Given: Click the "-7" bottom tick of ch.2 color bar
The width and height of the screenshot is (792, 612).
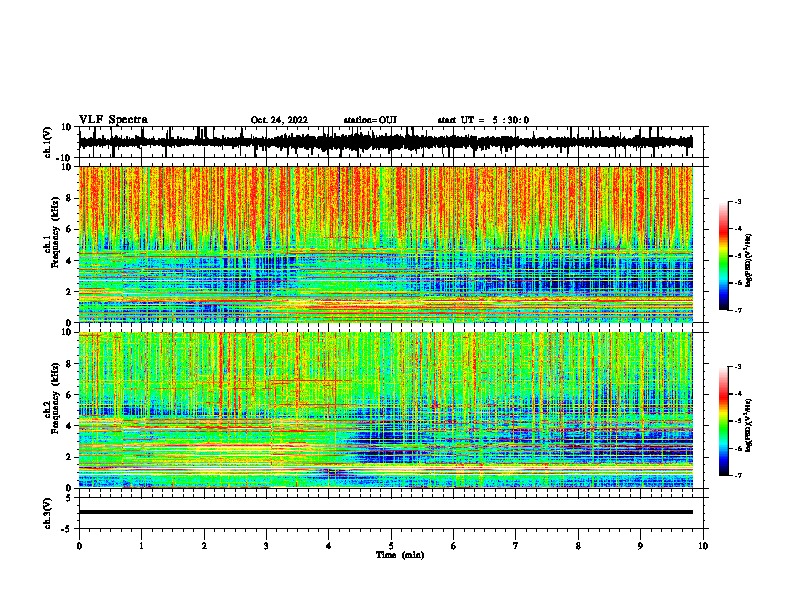Looking at the screenshot, I should [738, 475].
